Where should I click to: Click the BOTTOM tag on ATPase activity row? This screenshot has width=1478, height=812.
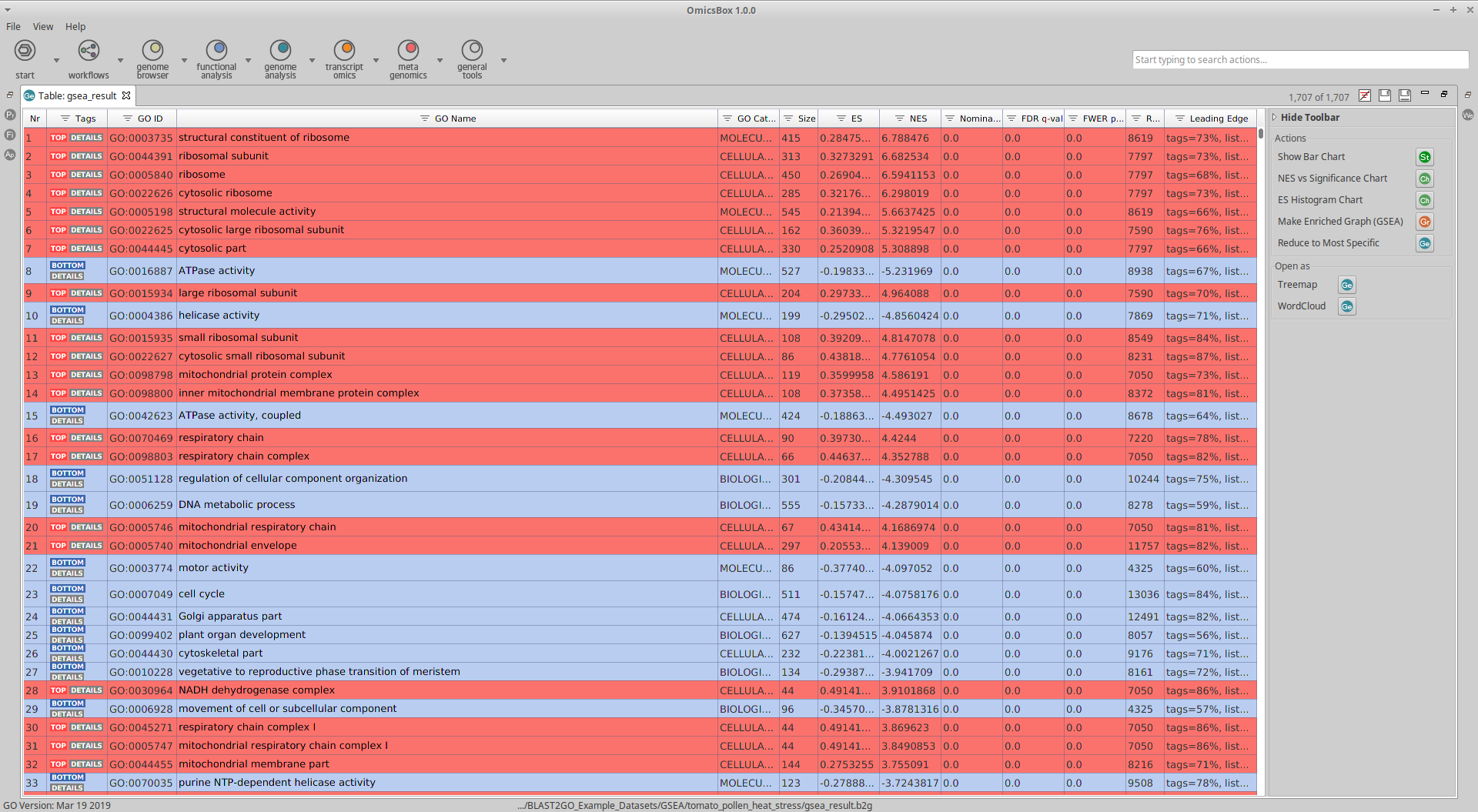[68, 266]
